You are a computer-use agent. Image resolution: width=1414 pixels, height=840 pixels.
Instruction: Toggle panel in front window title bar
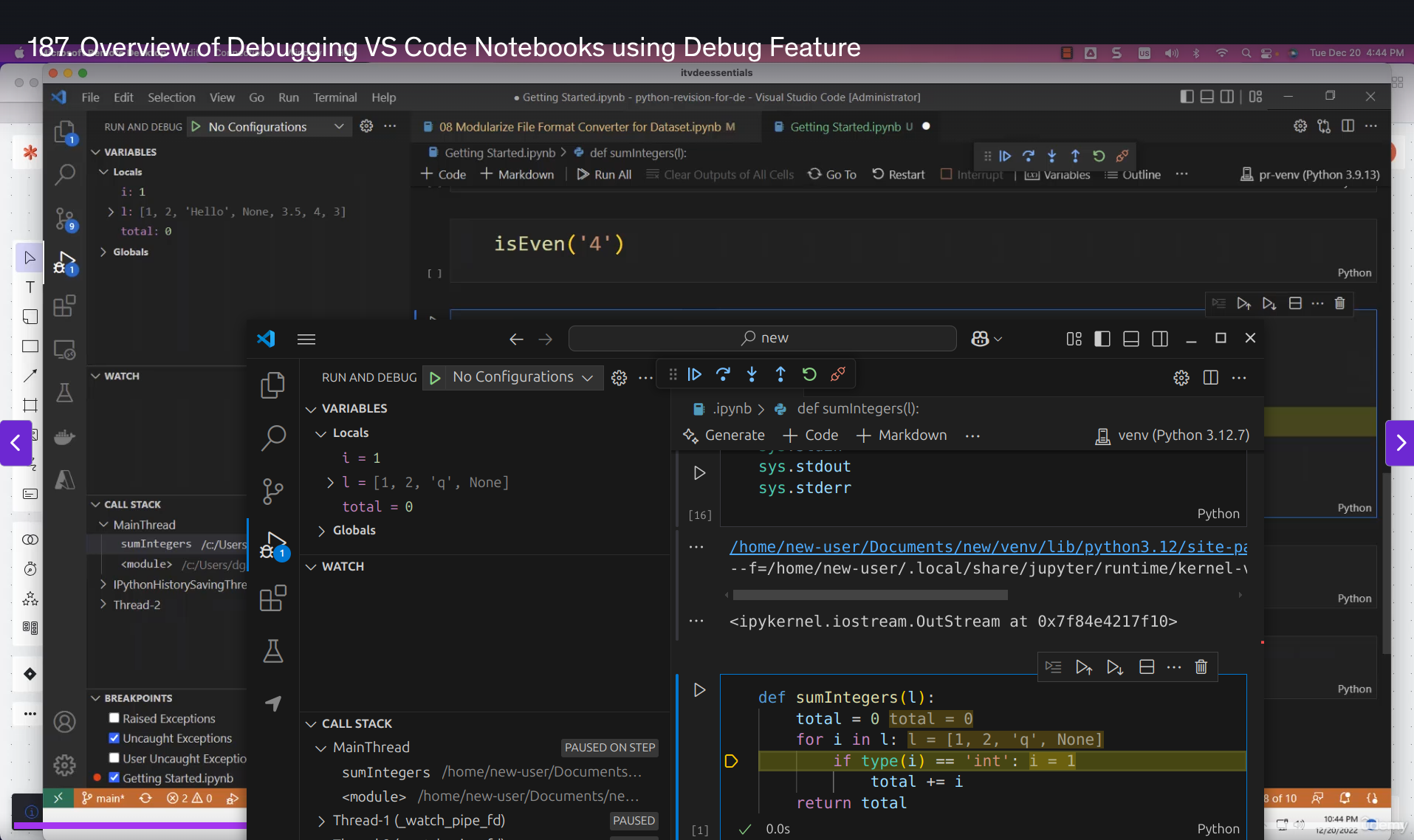click(1130, 338)
